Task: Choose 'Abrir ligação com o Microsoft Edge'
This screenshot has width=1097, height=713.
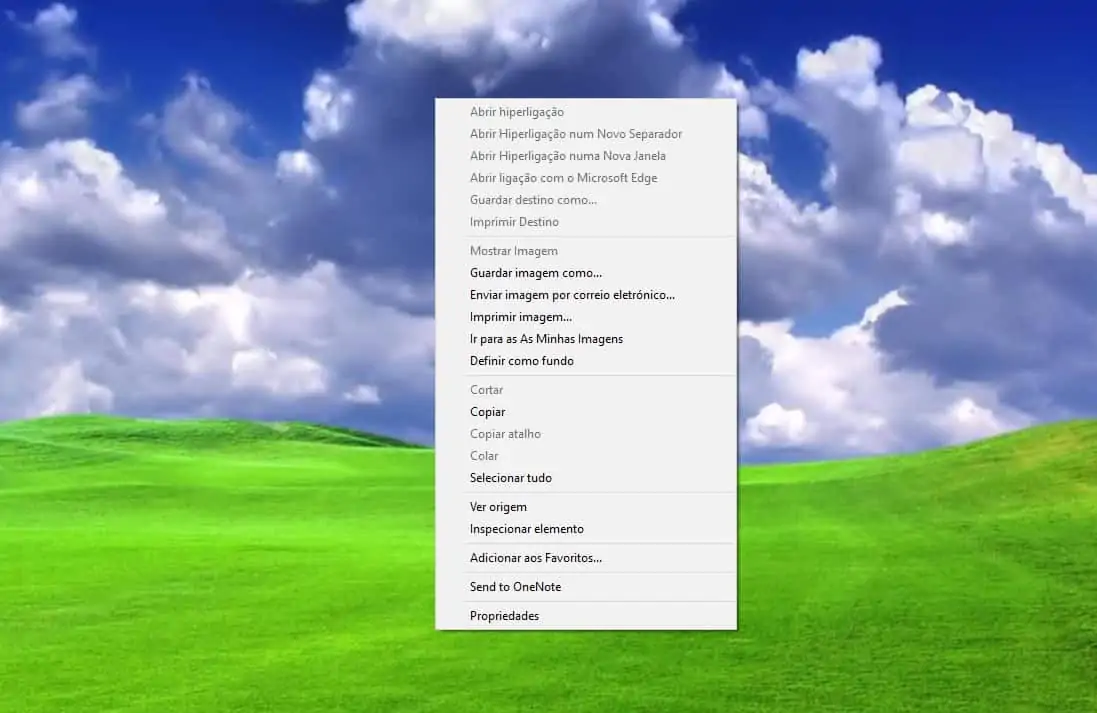Action: click(x=586, y=178)
